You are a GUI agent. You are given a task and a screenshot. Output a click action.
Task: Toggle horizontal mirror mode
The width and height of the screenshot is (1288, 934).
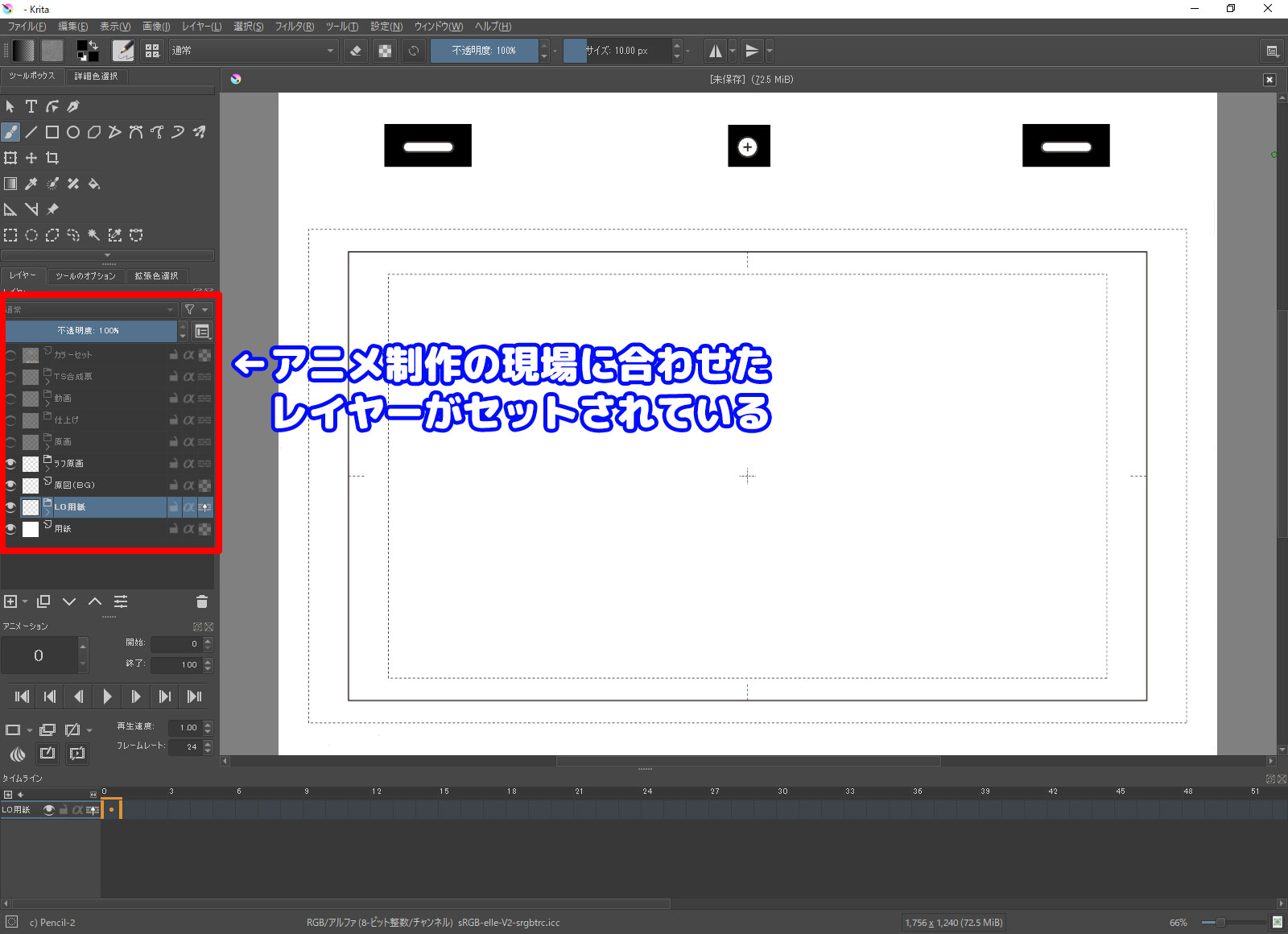coord(715,51)
